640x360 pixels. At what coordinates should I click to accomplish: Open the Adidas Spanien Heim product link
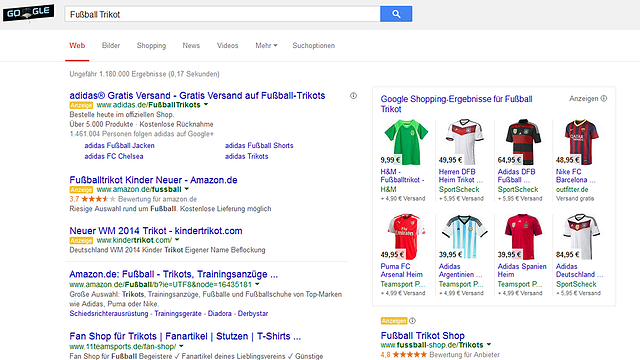click(x=522, y=271)
